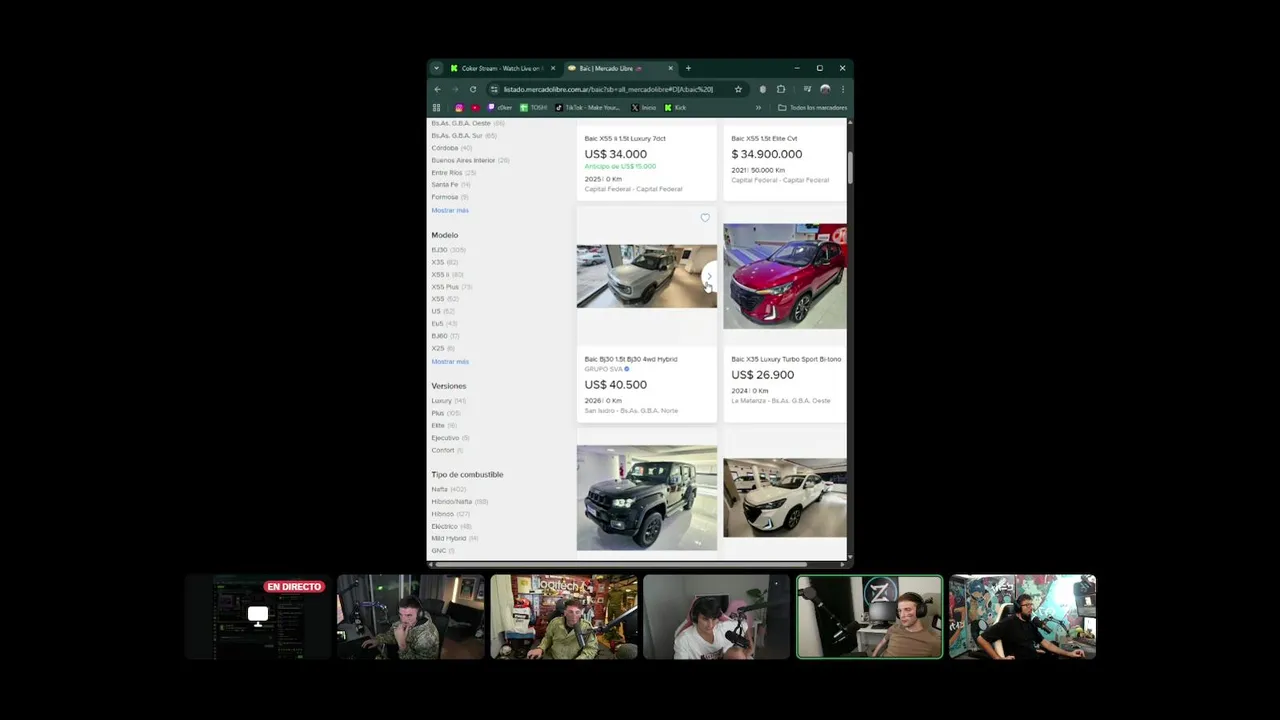This screenshot has height=720, width=1280.
Task: Reload the Mercado Libre page
Action: (x=473, y=89)
